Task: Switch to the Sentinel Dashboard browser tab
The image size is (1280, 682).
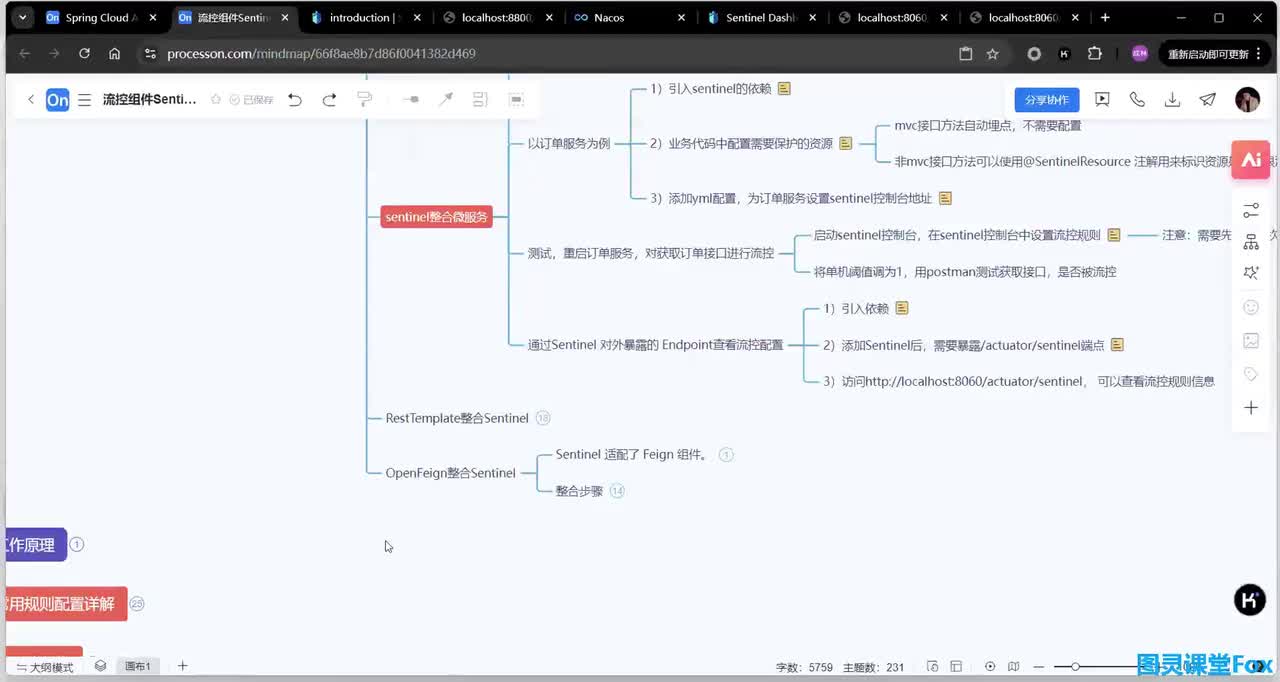Action: 763,18
